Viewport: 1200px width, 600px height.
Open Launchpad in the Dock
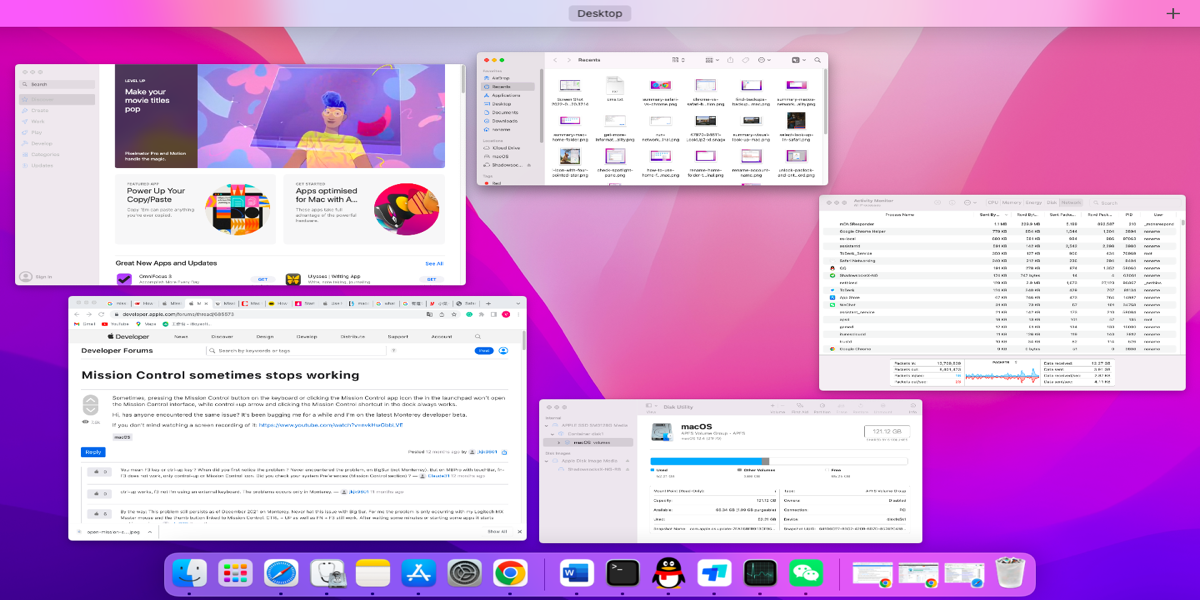235,573
